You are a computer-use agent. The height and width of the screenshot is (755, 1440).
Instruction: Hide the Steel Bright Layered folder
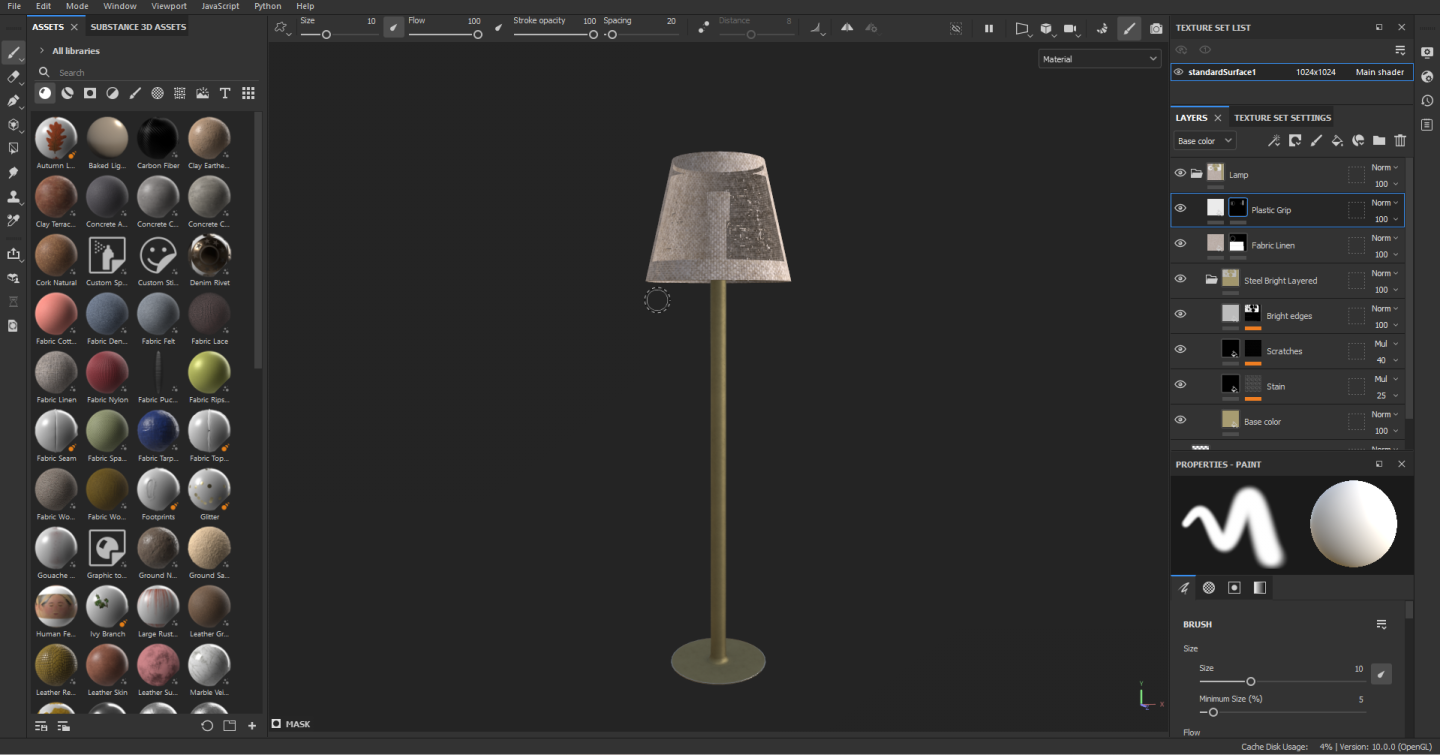pos(1180,279)
